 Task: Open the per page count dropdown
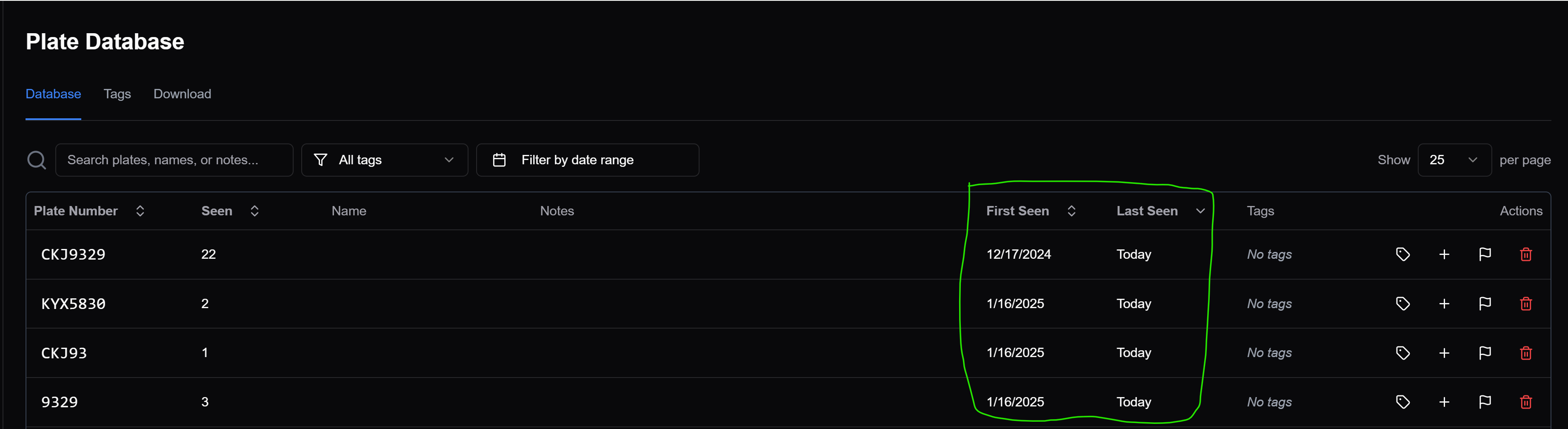point(1454,160)
